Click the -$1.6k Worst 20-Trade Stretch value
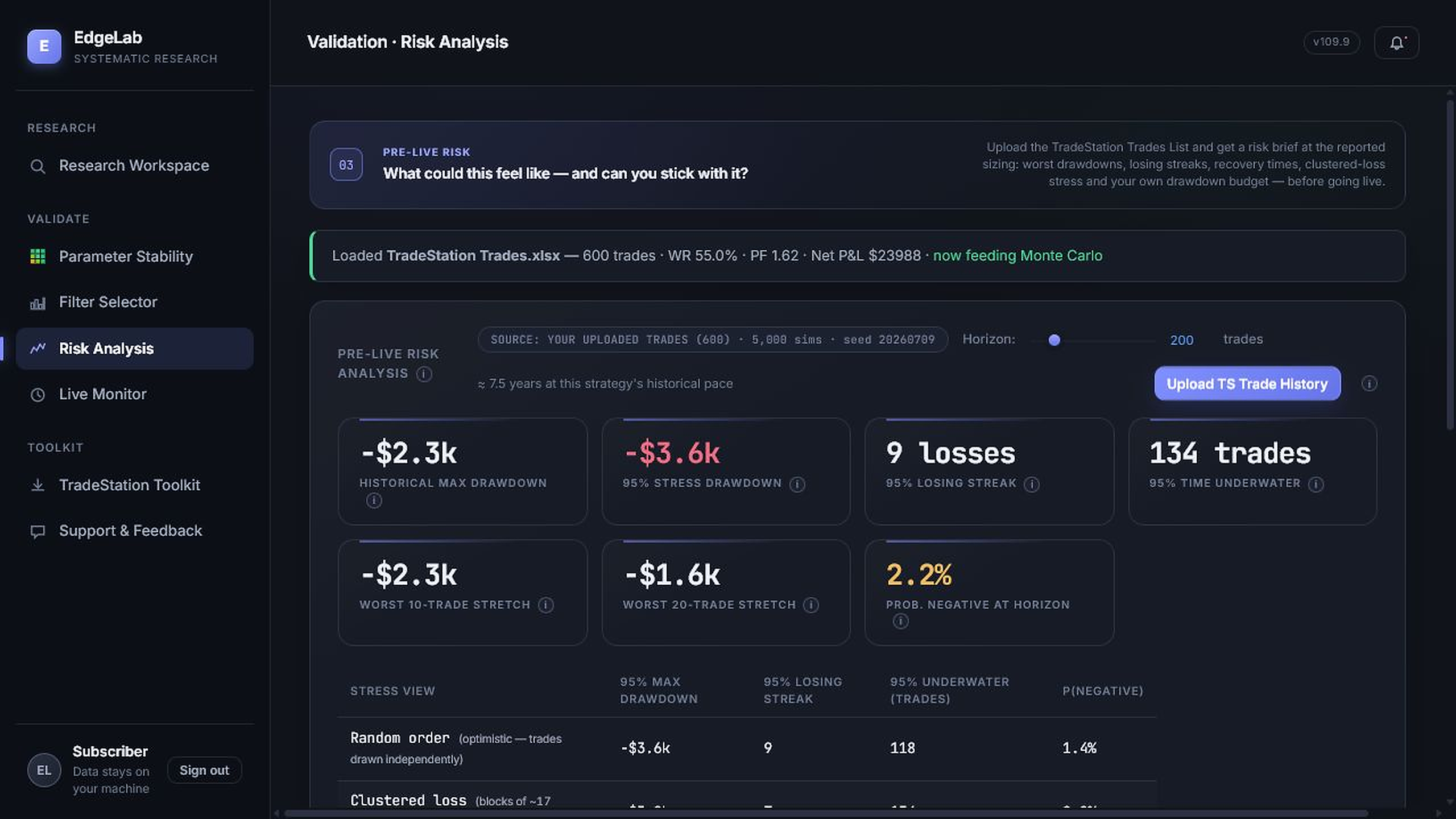Viewport: 1456px width, 819px height. click(x=672, y=574)
